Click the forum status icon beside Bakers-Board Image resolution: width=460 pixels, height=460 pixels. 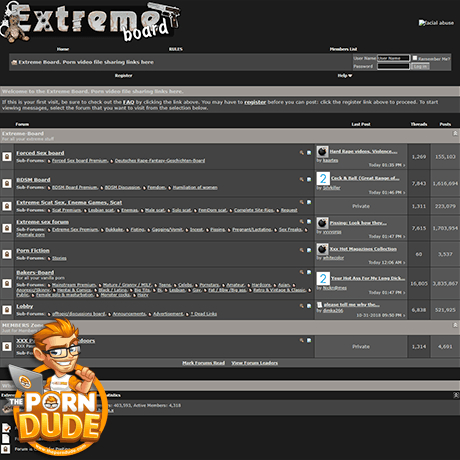7,283
